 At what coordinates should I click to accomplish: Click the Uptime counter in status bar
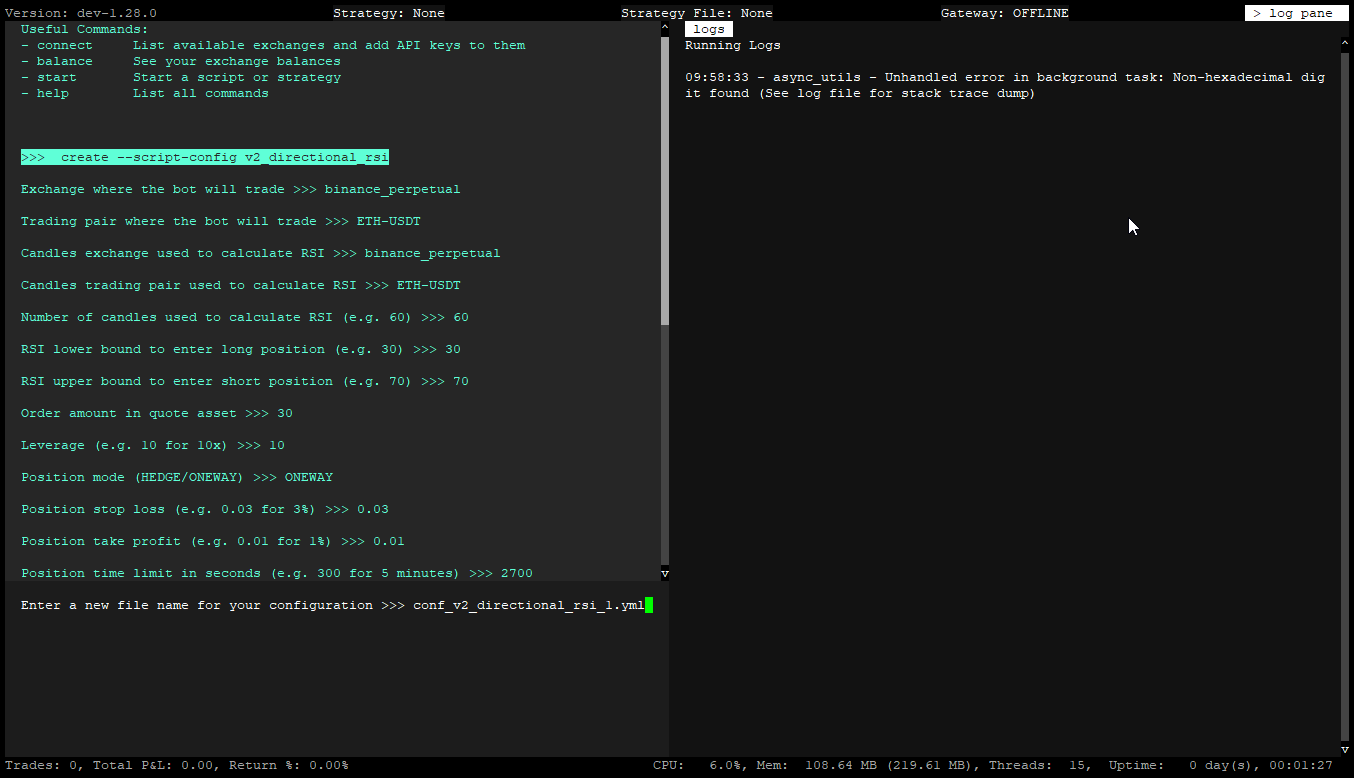[1220, 765]
